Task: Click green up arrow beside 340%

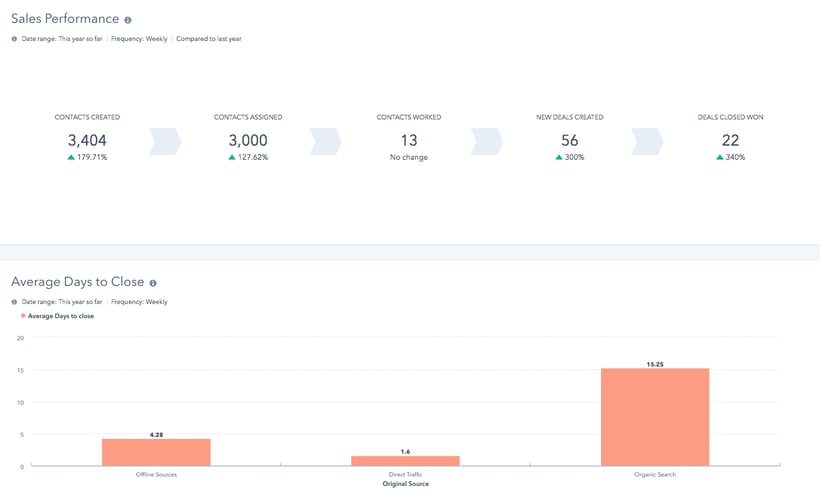Action: pos(720,157)
